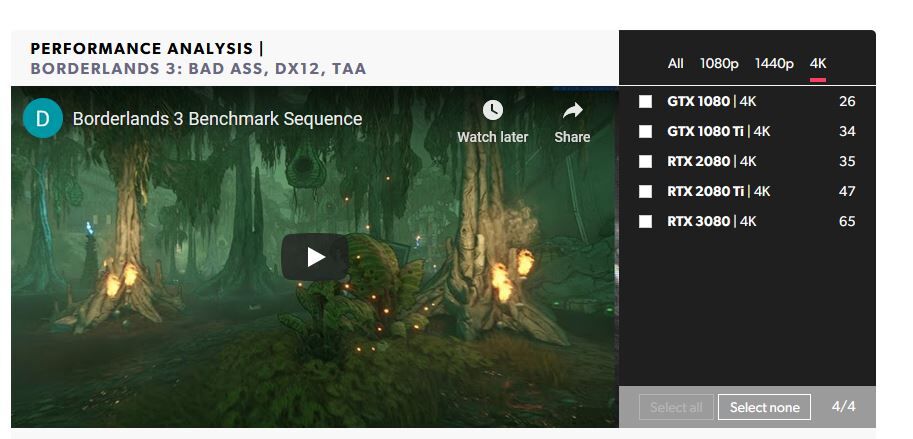Switch to the 1440p tab
The image size is (913, 439).
774,63
